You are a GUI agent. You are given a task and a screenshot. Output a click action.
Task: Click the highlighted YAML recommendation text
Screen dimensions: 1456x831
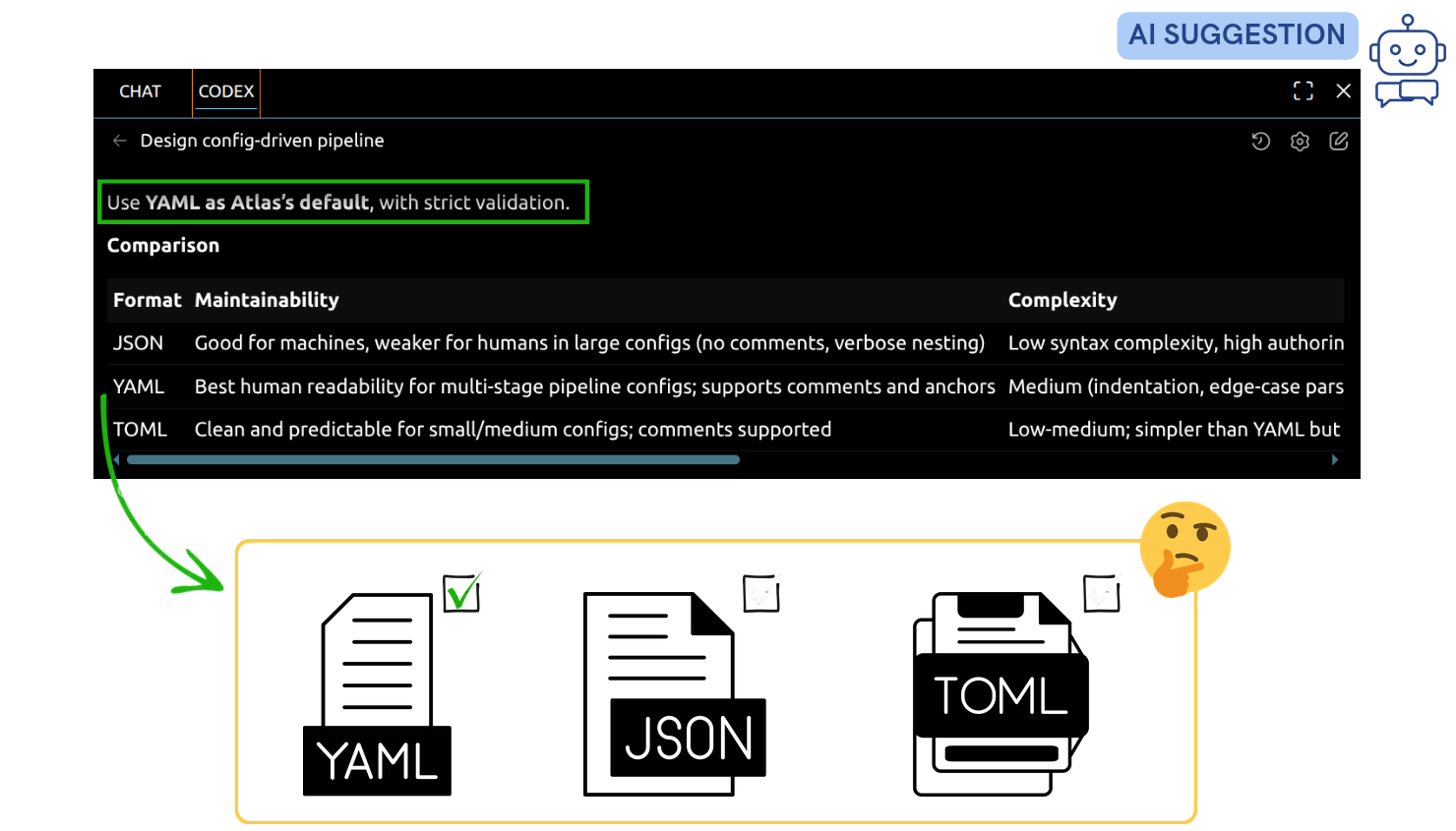[341, 202]
